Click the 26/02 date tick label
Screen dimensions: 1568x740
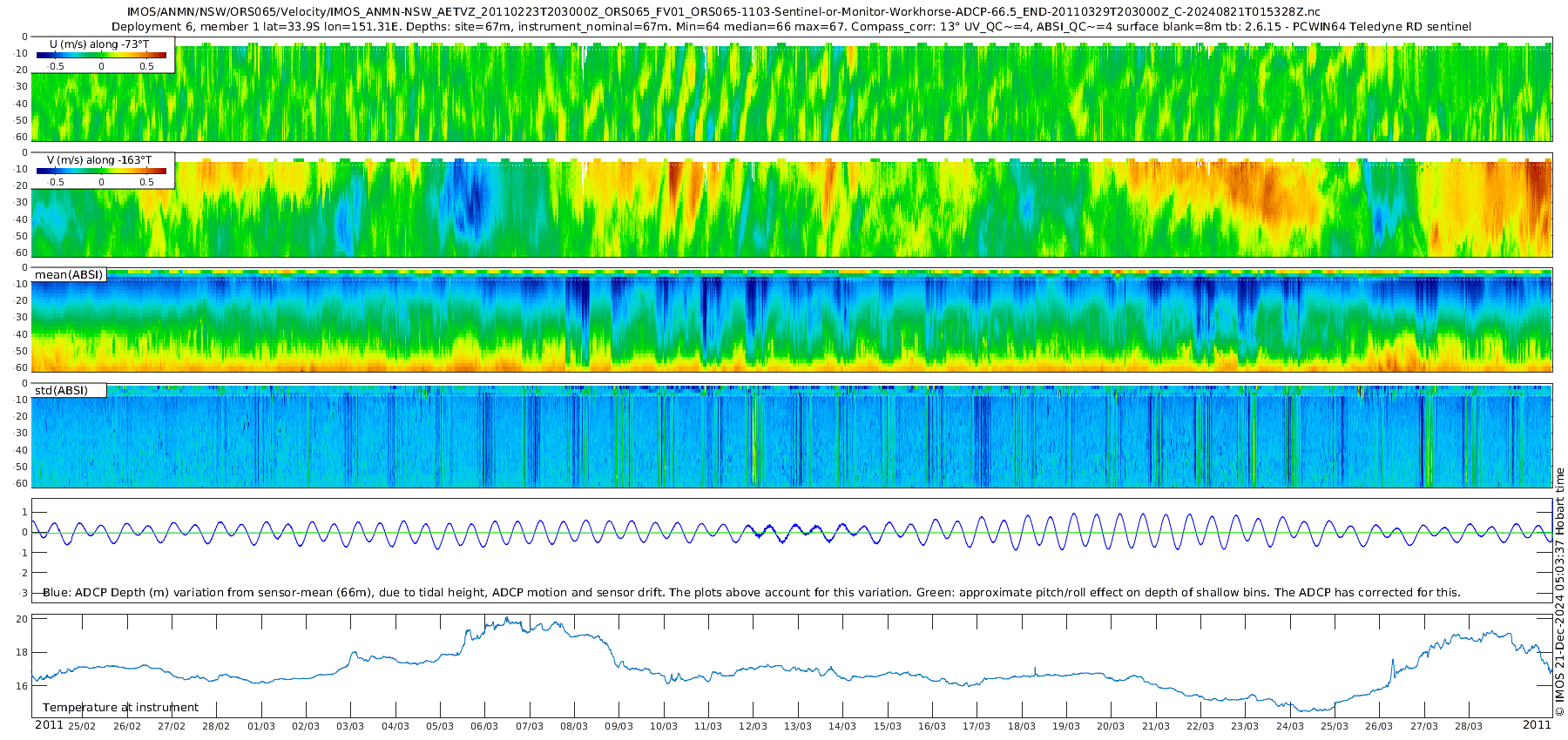tap(126, 726)
